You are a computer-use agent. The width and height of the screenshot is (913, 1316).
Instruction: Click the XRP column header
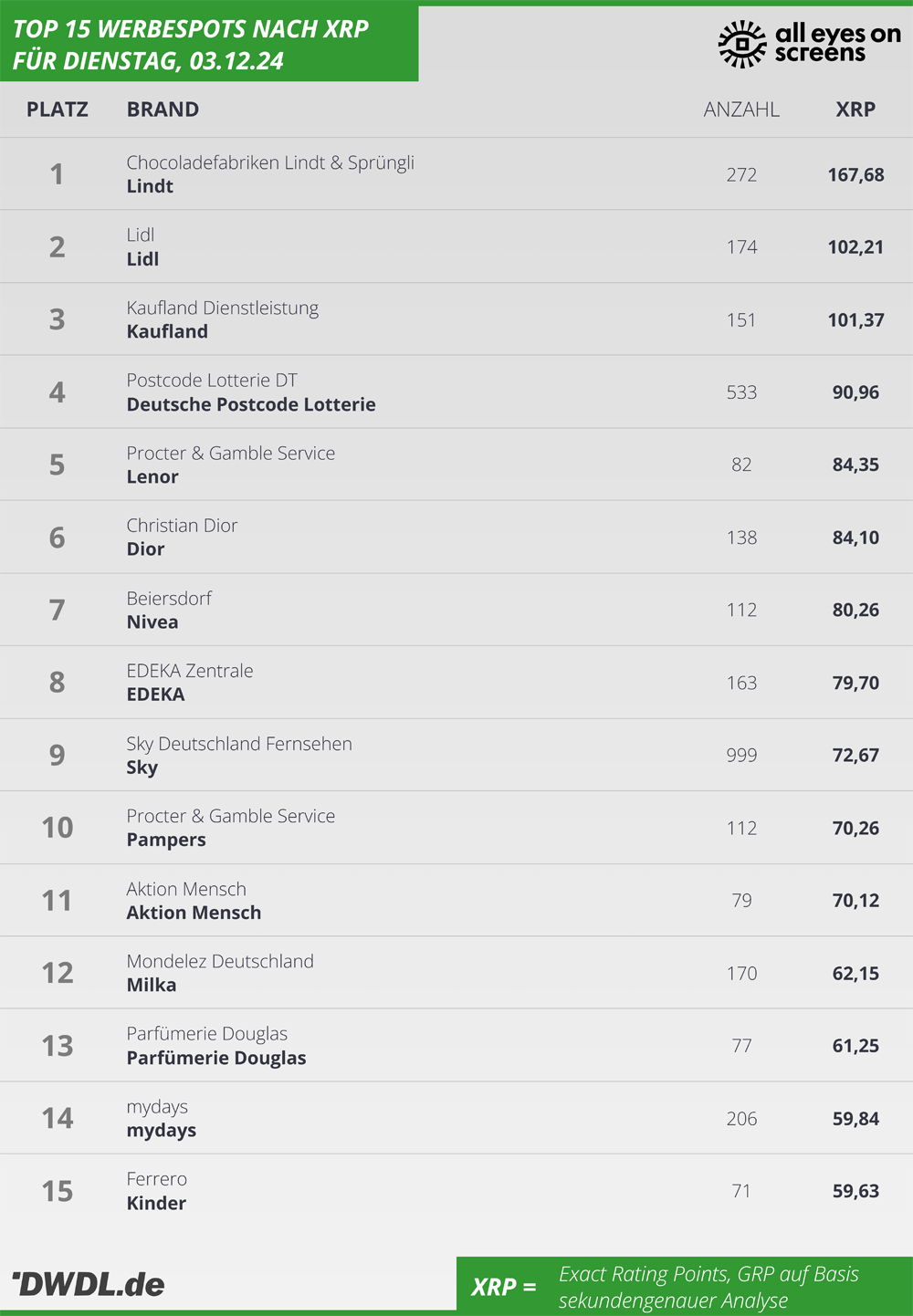tap(855, 110)
